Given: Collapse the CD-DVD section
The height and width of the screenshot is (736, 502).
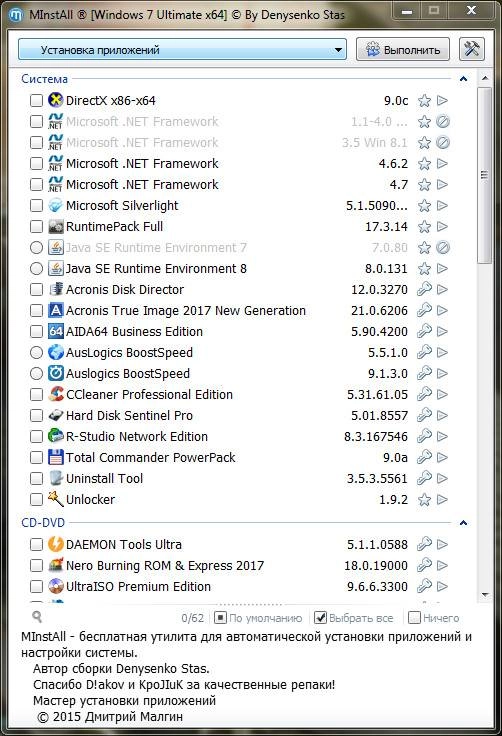Looking at the screenshot, I should [463, 522].
